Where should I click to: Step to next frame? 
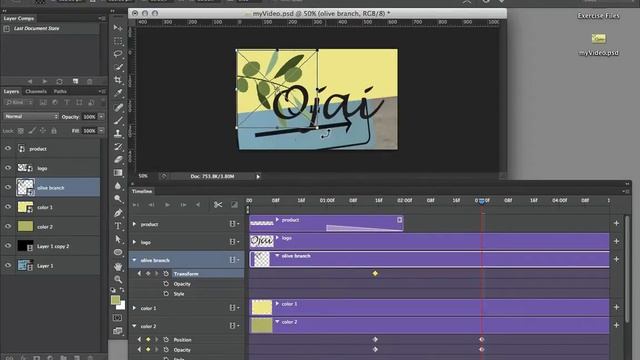[x=183, y=204]
